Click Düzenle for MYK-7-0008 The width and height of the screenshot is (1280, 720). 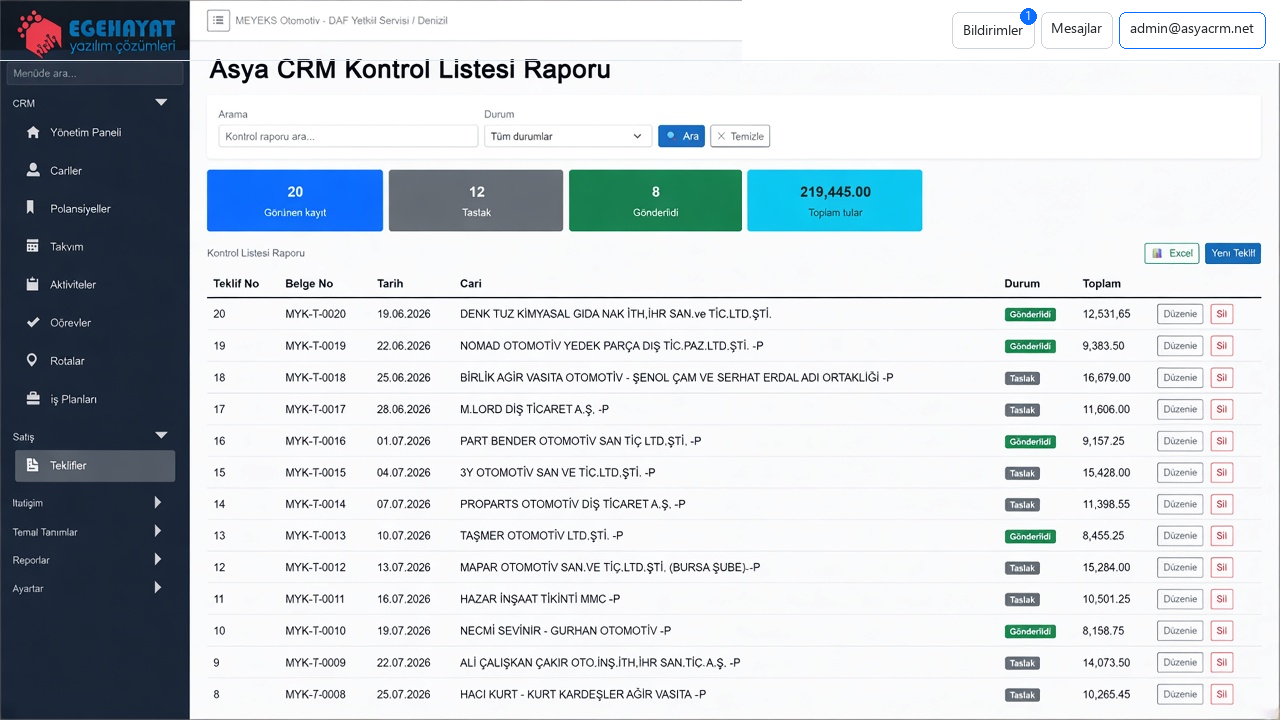1180,694
